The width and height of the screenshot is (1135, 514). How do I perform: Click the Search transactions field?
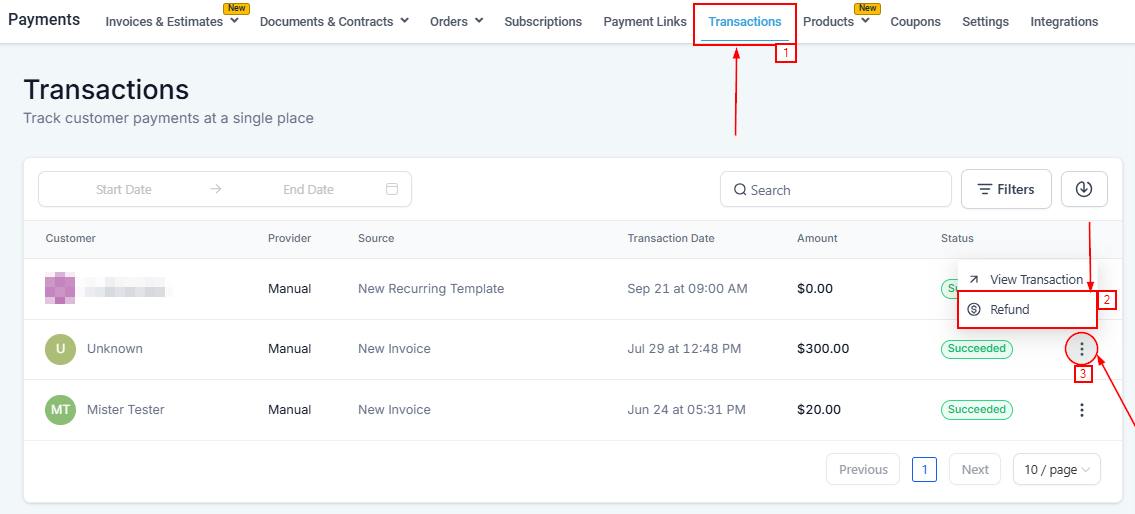(x=835, y=189)
